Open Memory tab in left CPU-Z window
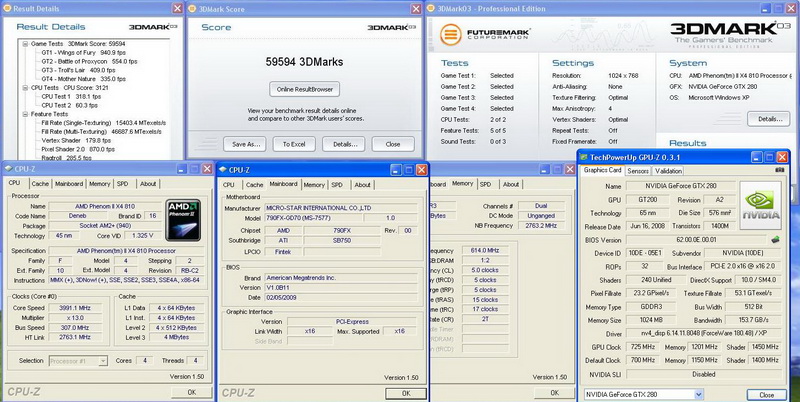Image resolution: width=800 pixels, height=402 pixels. pyautogui.click(x=99, y=184)
